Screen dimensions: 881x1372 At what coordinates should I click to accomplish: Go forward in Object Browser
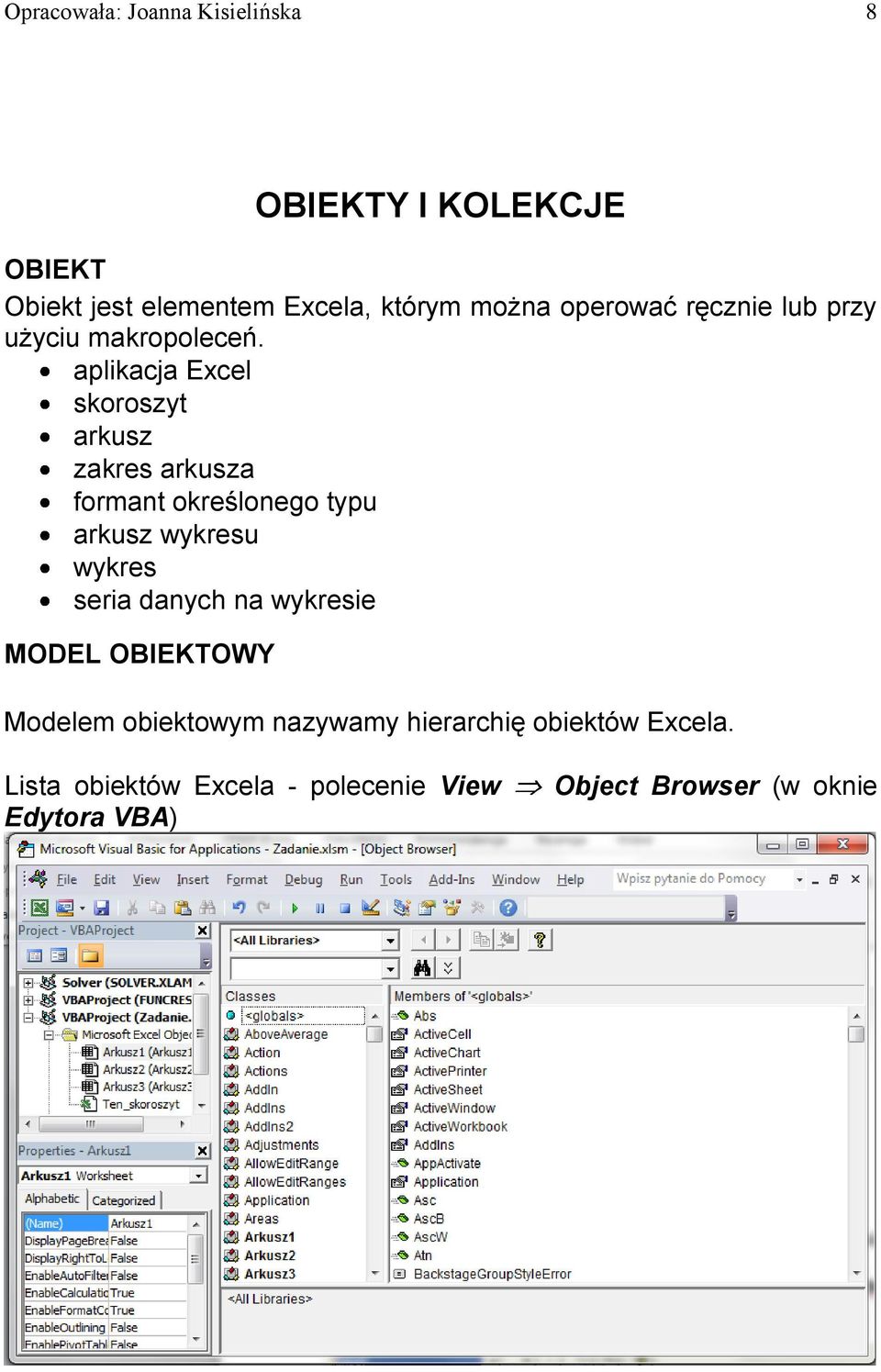click(x=447, y=940)
